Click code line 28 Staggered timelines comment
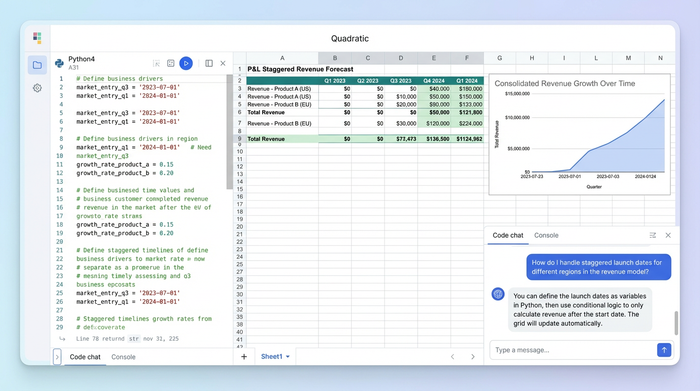The image size is (700, 391). [144, 319]
